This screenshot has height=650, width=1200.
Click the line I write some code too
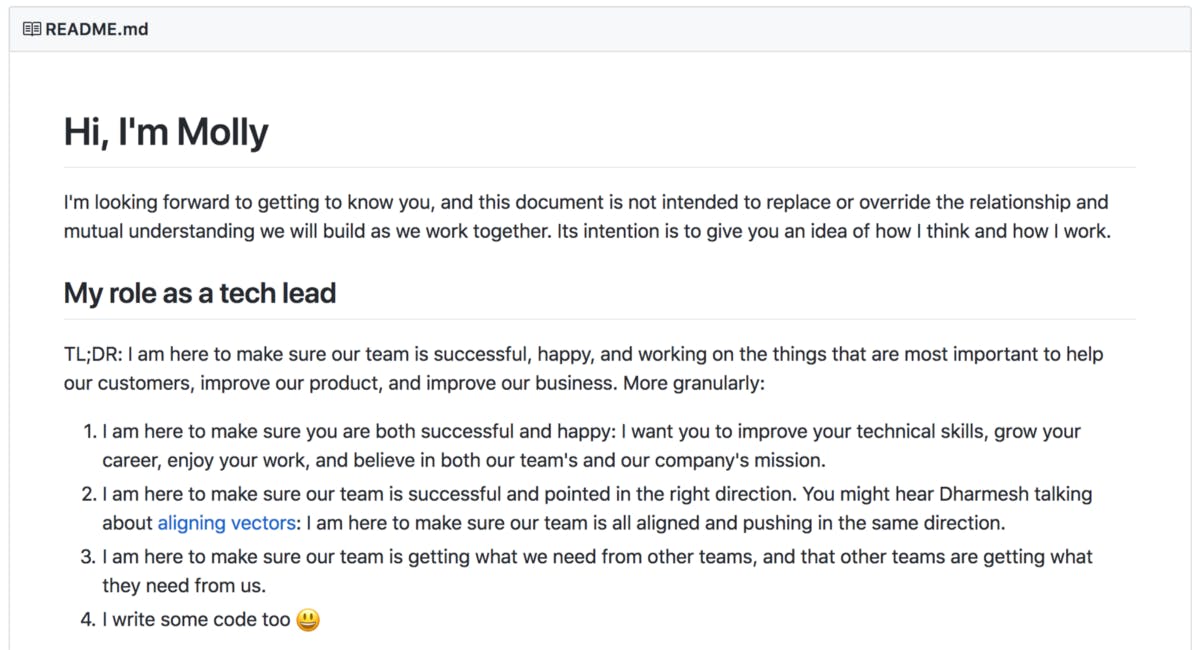click(193, 619)
